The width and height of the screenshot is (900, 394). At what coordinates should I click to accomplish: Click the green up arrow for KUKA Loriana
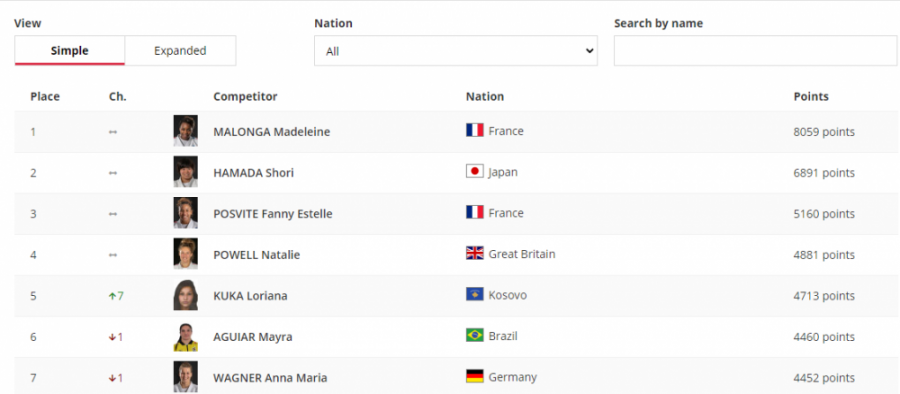point(112,296)
